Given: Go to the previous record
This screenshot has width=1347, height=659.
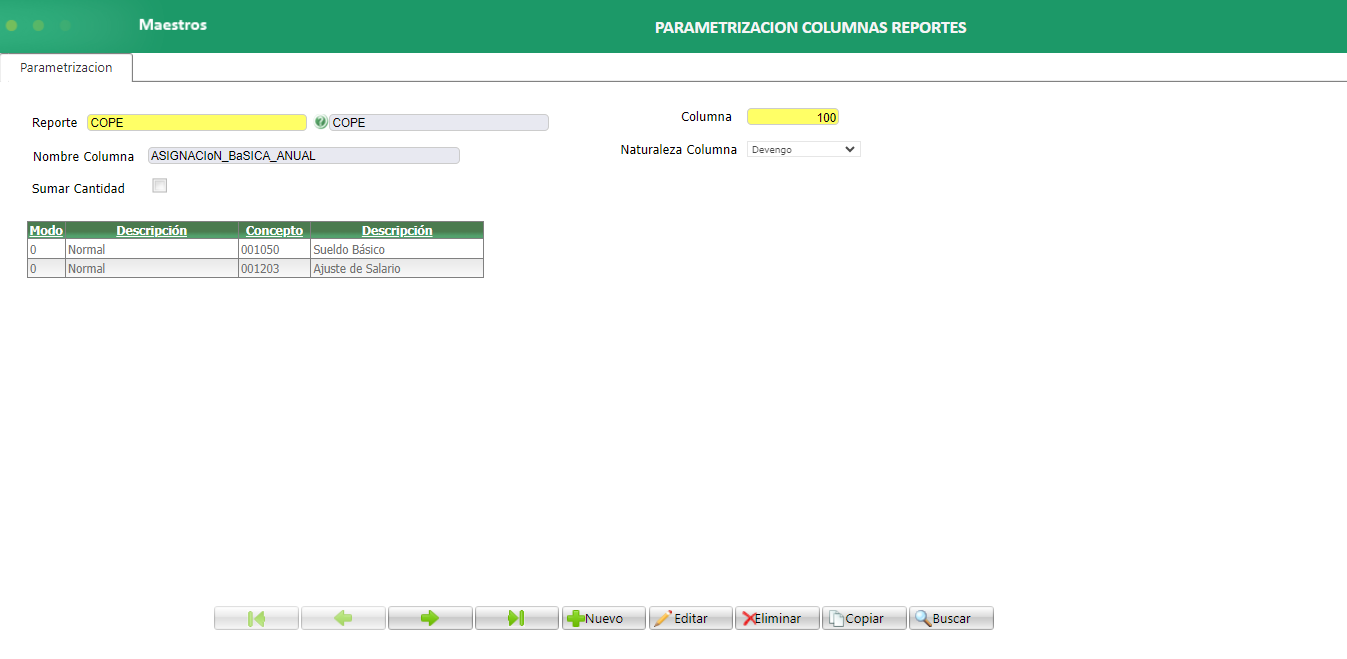Looking at the screenshot, I should click(343, 618).
